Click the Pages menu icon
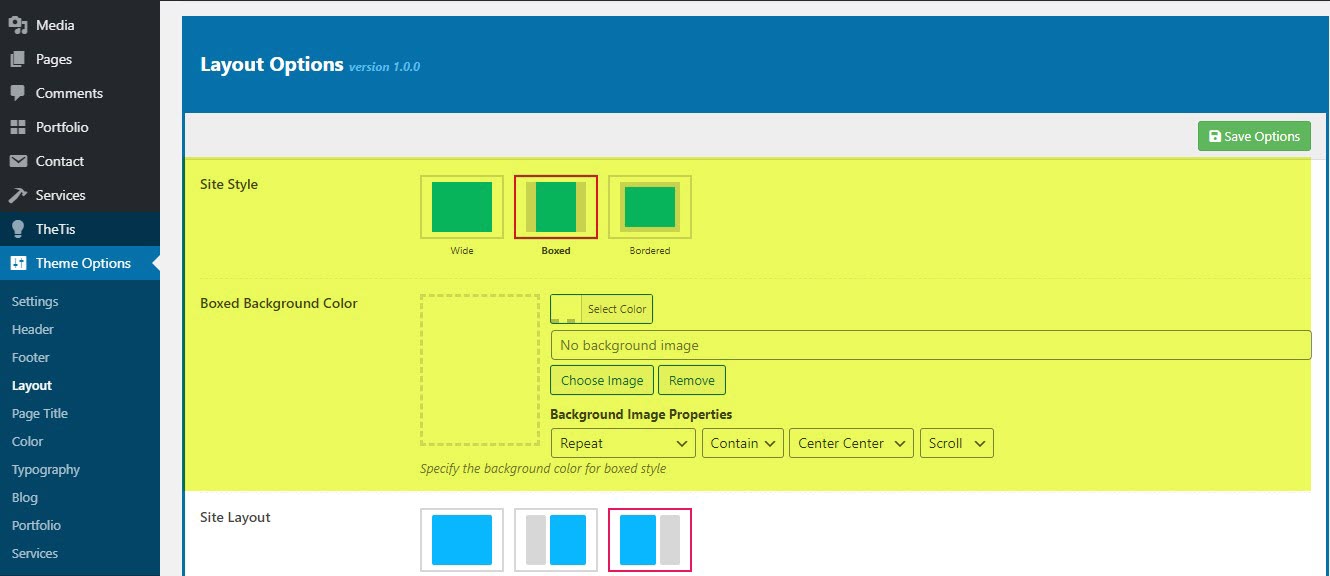 tap(18, 59)
